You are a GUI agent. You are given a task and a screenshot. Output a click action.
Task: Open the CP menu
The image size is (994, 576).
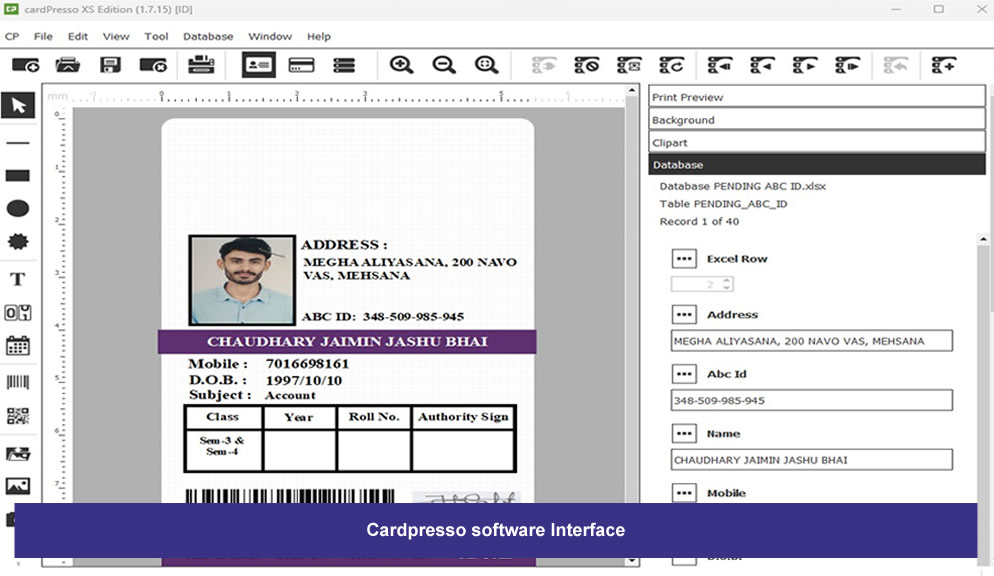(x=12, y=37)
